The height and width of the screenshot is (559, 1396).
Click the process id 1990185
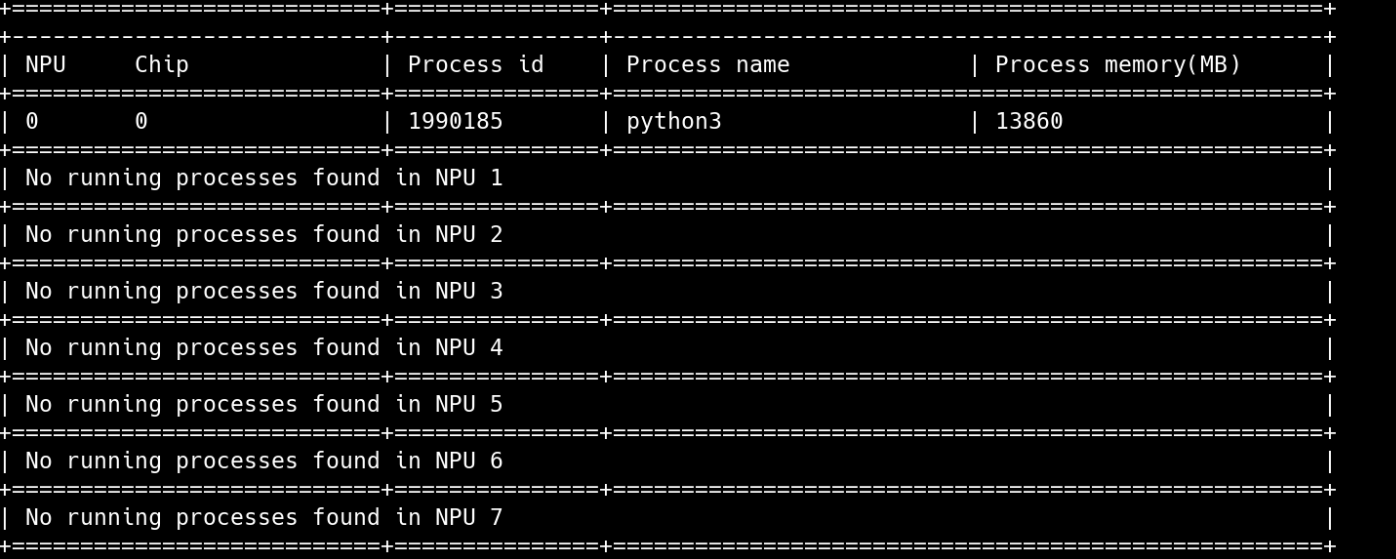[x=455, y=122]
